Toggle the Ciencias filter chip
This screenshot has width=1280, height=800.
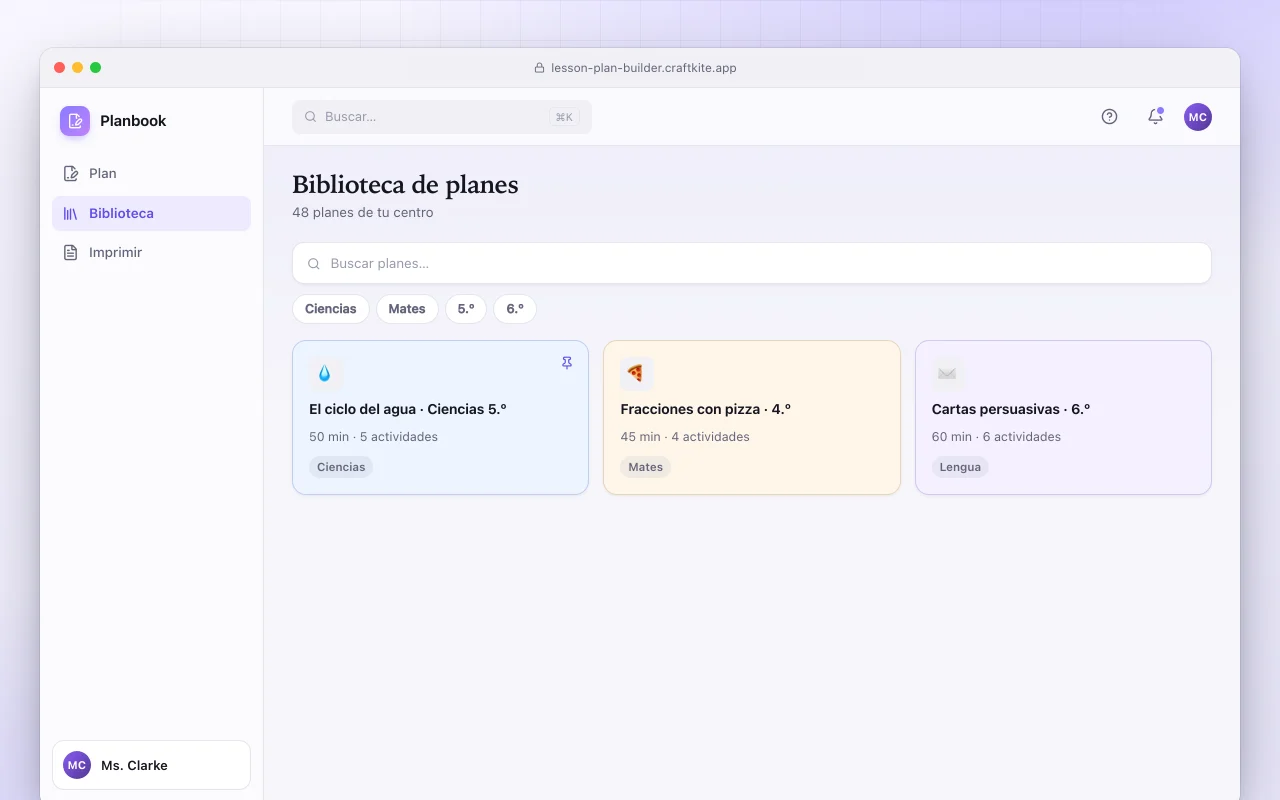point(331,309)
